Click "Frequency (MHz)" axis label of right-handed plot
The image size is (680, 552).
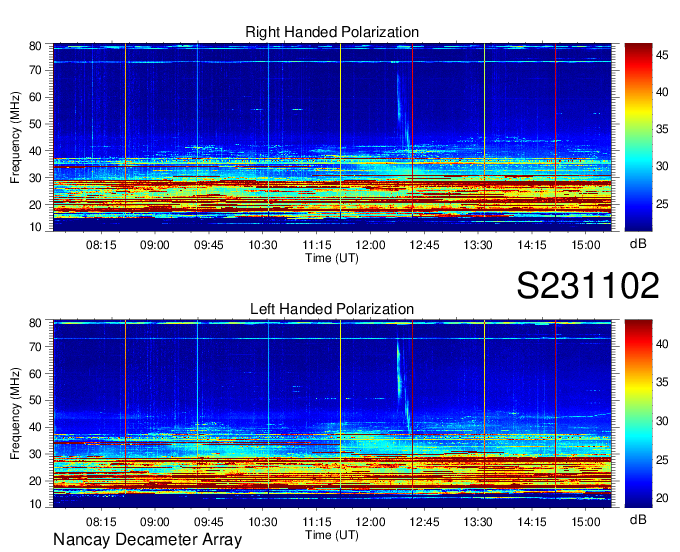pos(15,137)
